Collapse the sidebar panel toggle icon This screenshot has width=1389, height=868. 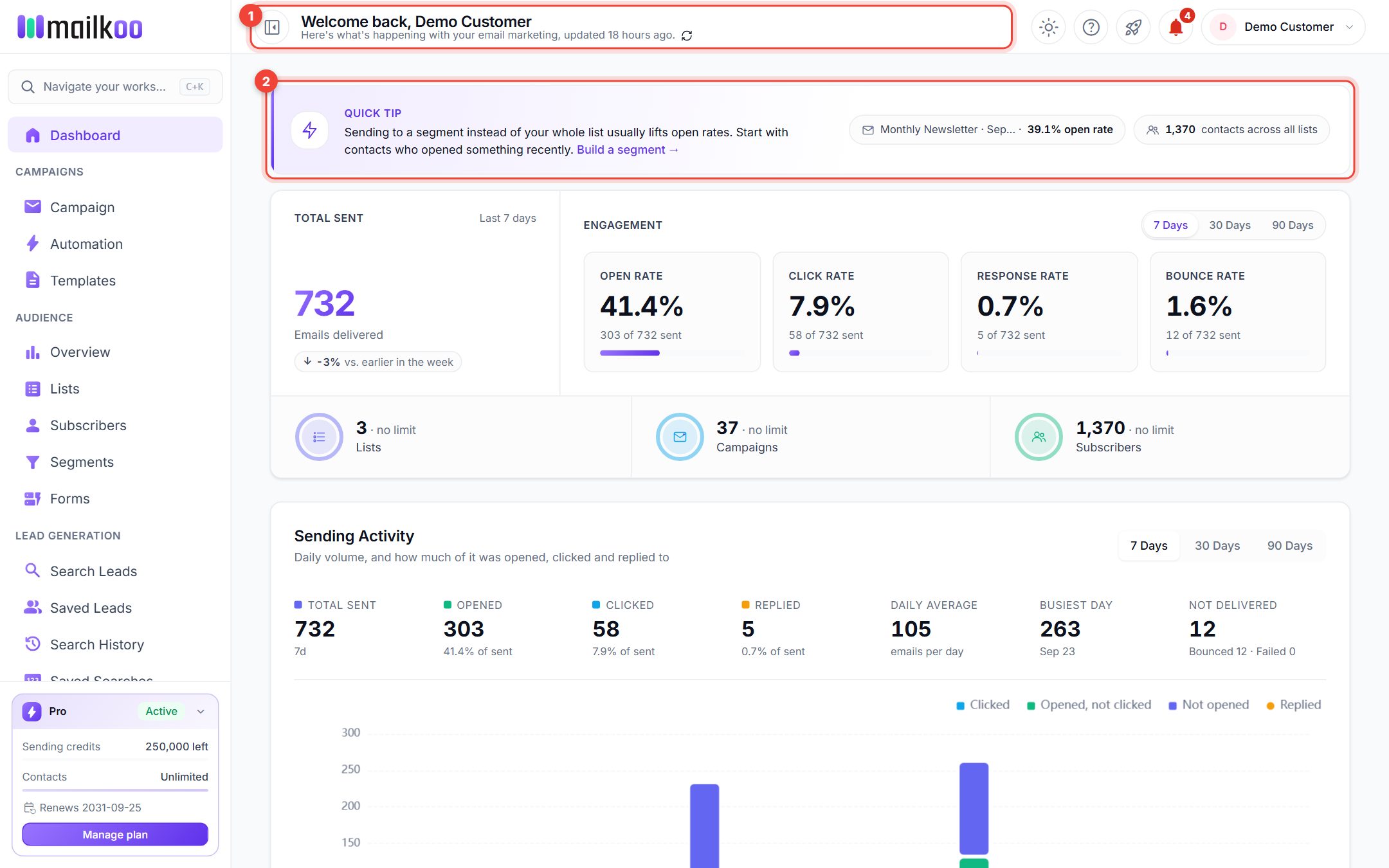[272, 28]
